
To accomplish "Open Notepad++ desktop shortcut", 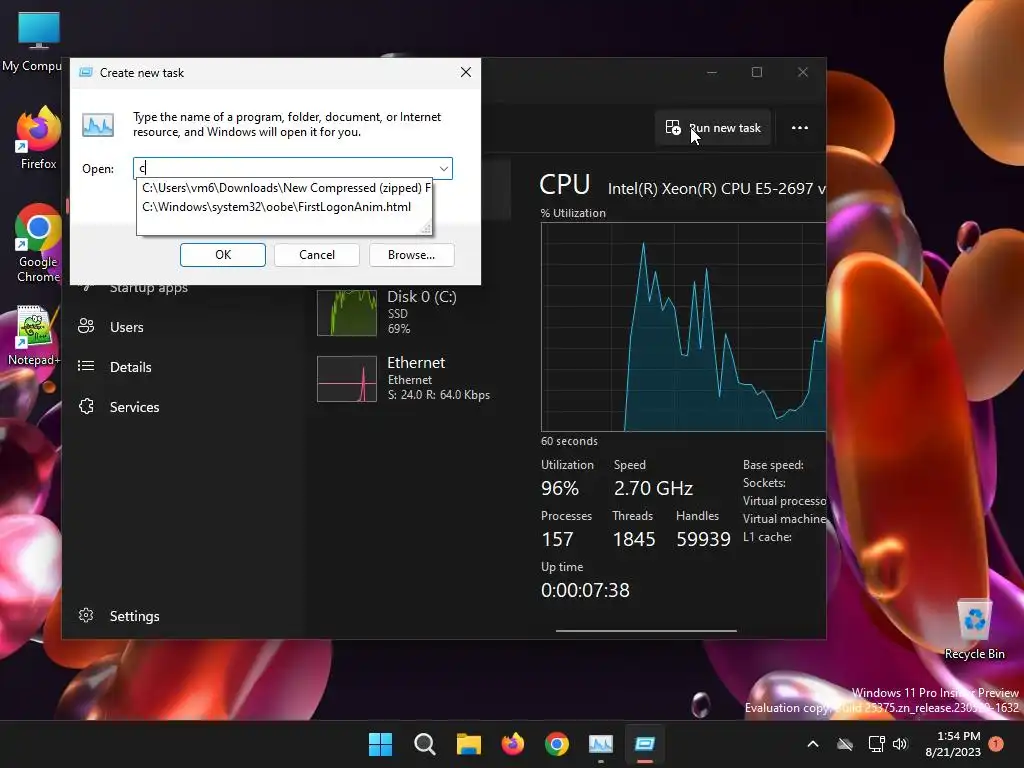I will (x=34, y=335).
